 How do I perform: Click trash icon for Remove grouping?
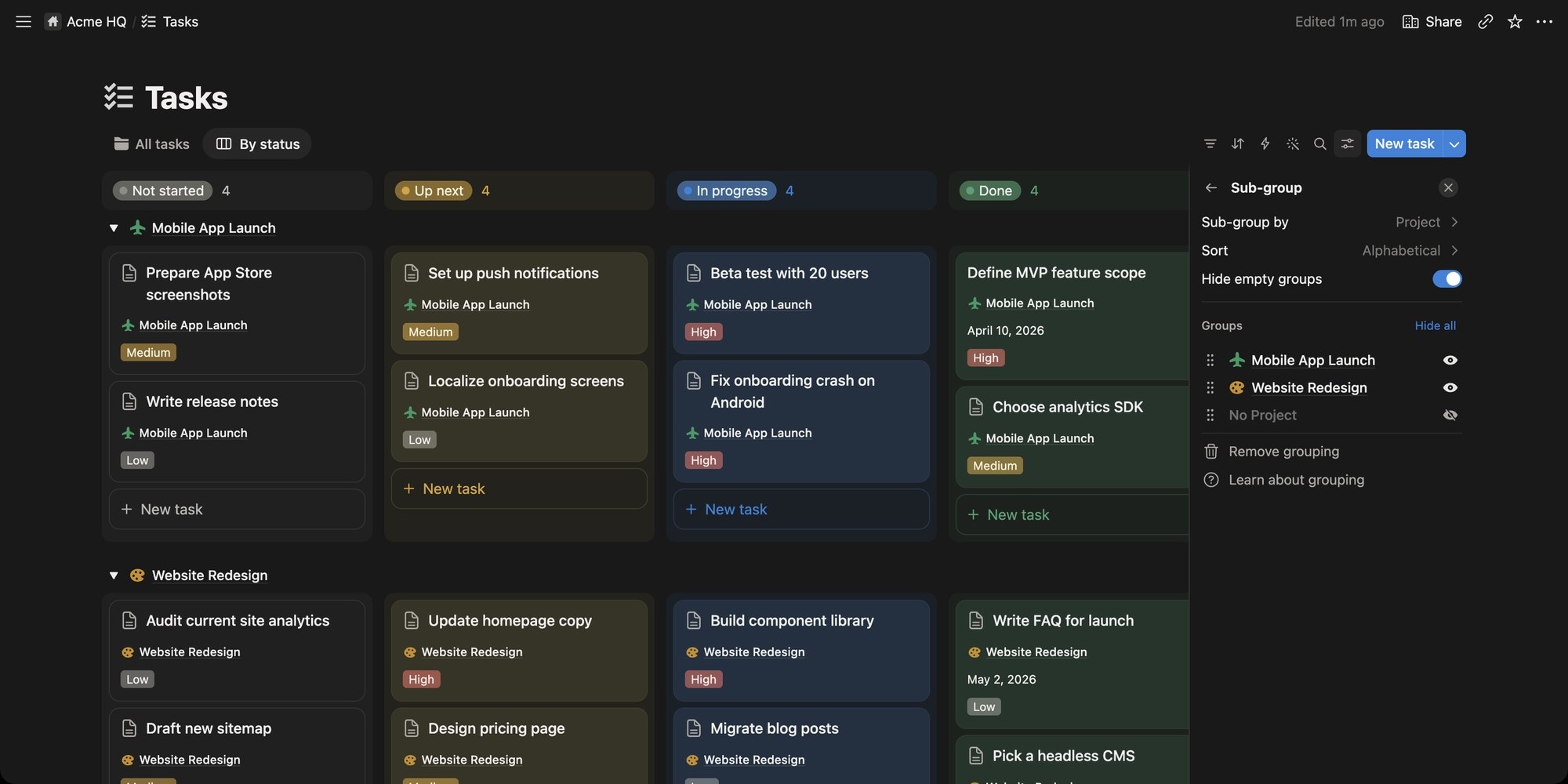coord(1210,452)
